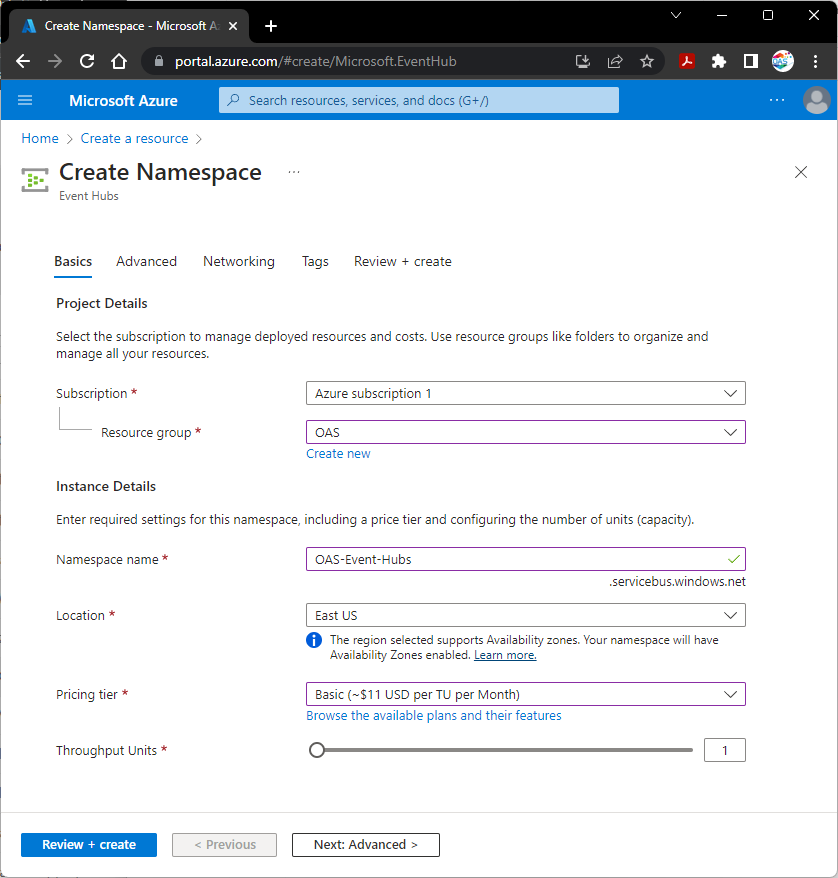Image resolution: width=838 pixels, height=878 pixels.
Task: Open the Pricing tier dropdown
Action: [525, 694]
